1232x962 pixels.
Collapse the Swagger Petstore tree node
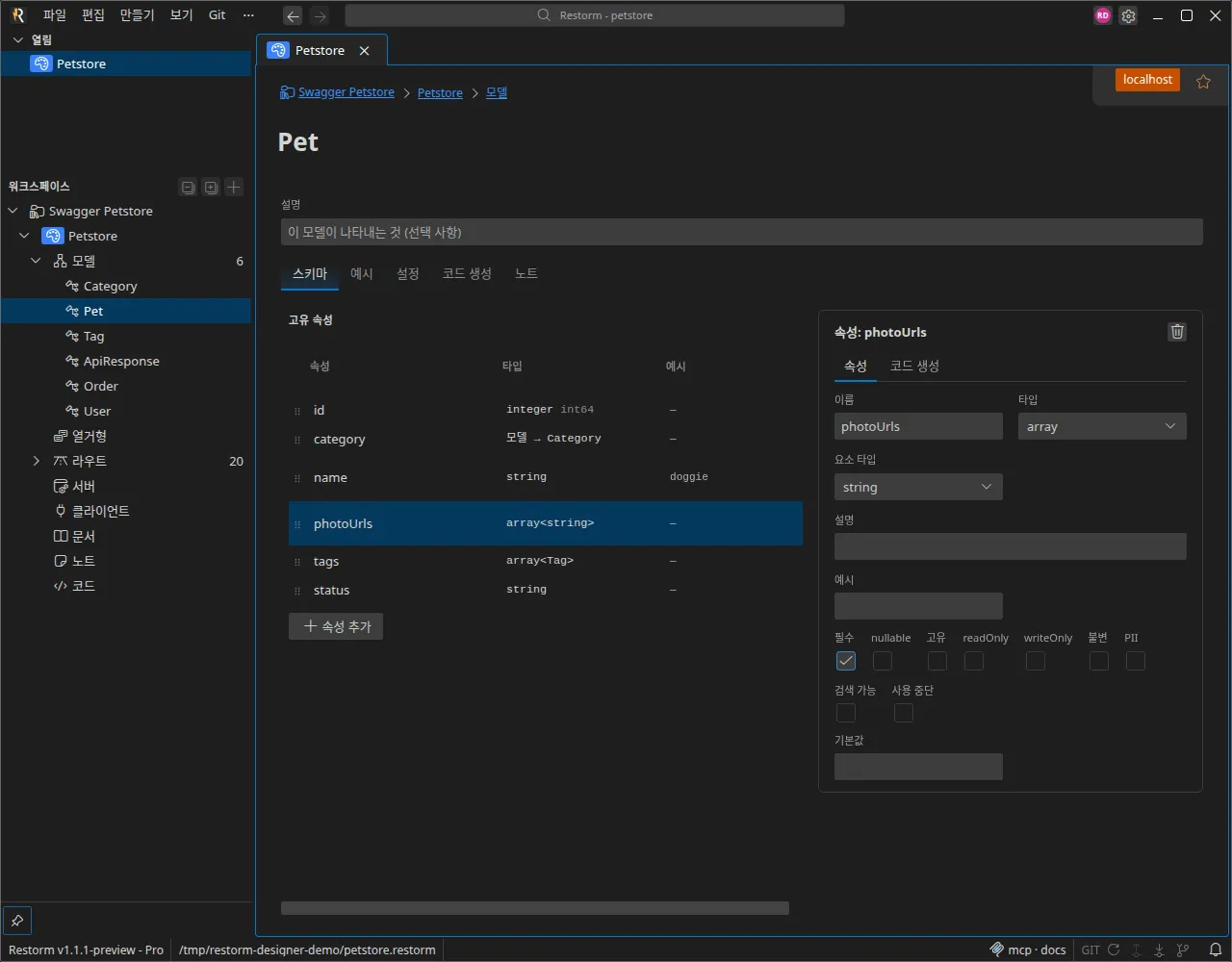pos(13,212)
